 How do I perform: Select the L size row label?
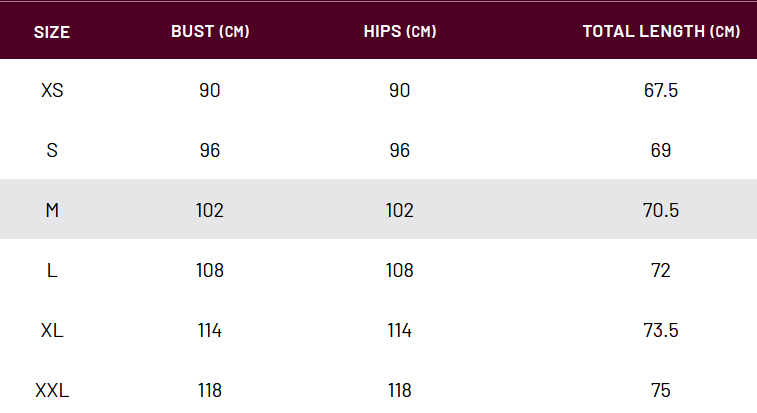click(52, 270)
